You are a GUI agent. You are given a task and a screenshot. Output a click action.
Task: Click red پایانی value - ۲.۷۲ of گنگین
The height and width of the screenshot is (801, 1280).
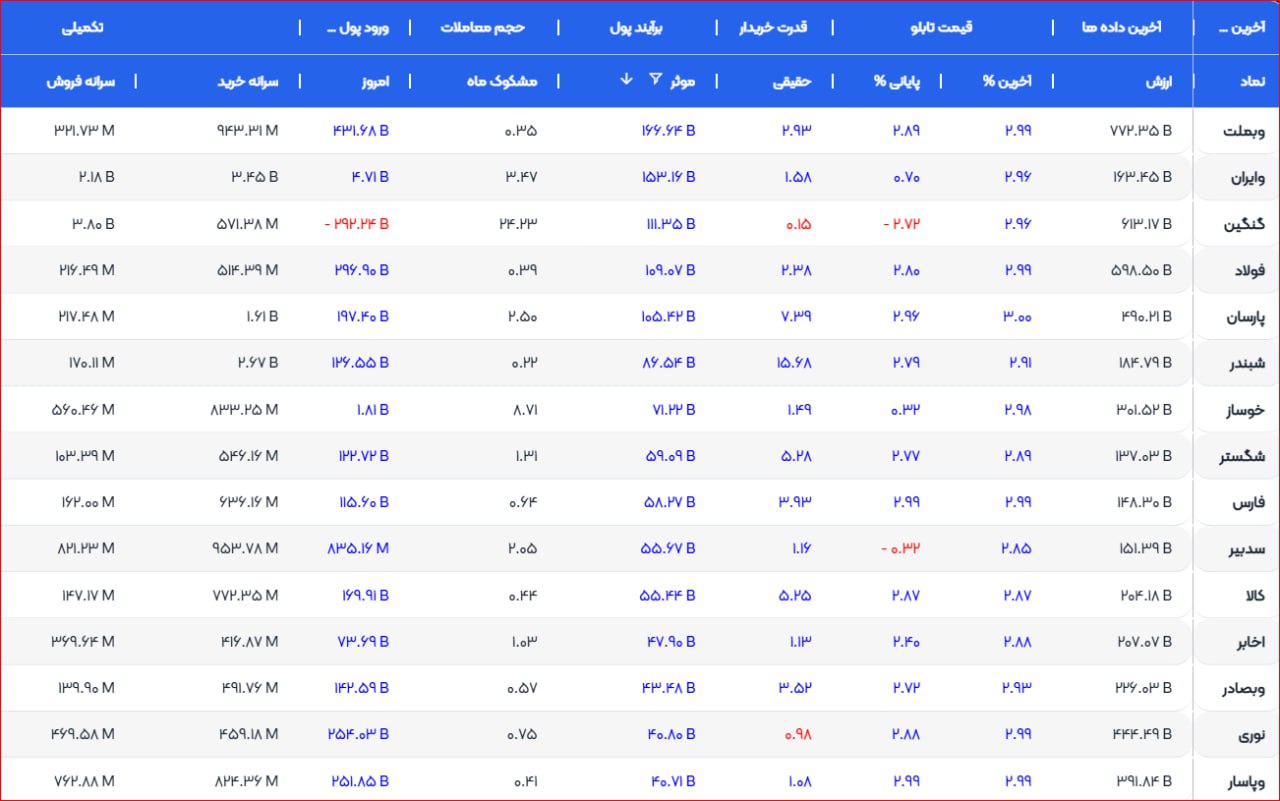point(902,223)
